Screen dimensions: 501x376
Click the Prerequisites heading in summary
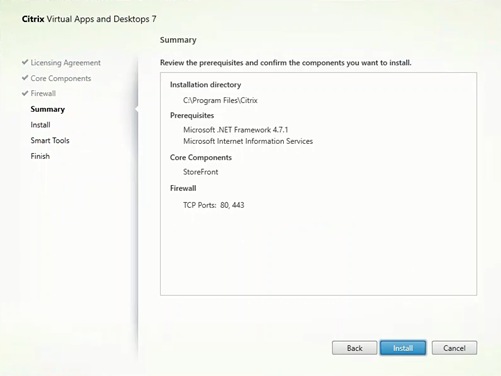point(192,115)
